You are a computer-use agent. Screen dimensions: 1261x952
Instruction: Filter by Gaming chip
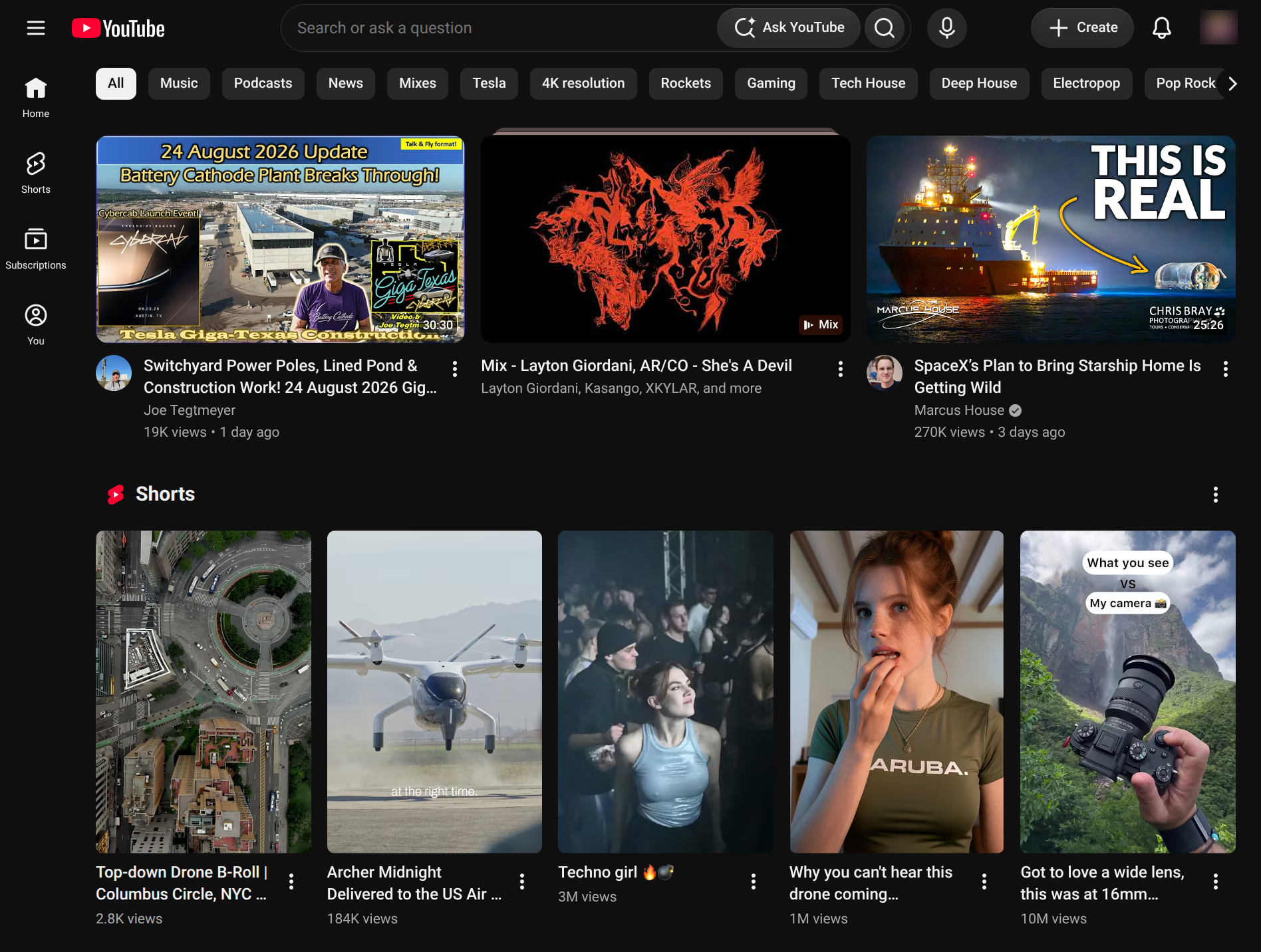(x=771, y=84)
